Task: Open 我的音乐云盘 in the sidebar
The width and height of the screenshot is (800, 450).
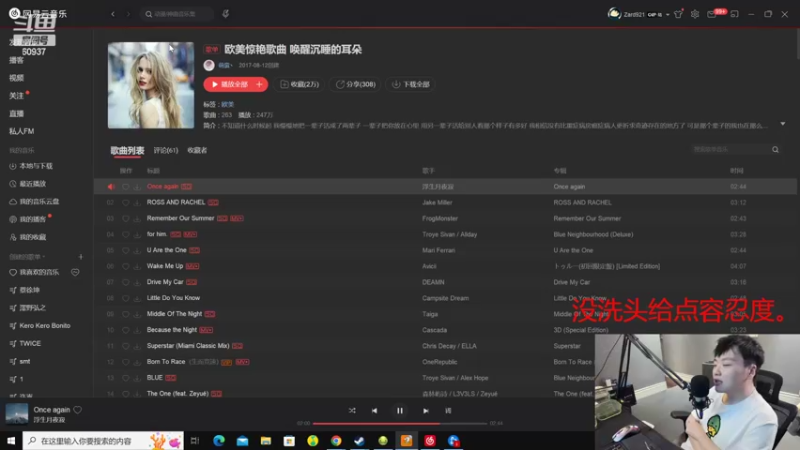Action: (34, 202)
